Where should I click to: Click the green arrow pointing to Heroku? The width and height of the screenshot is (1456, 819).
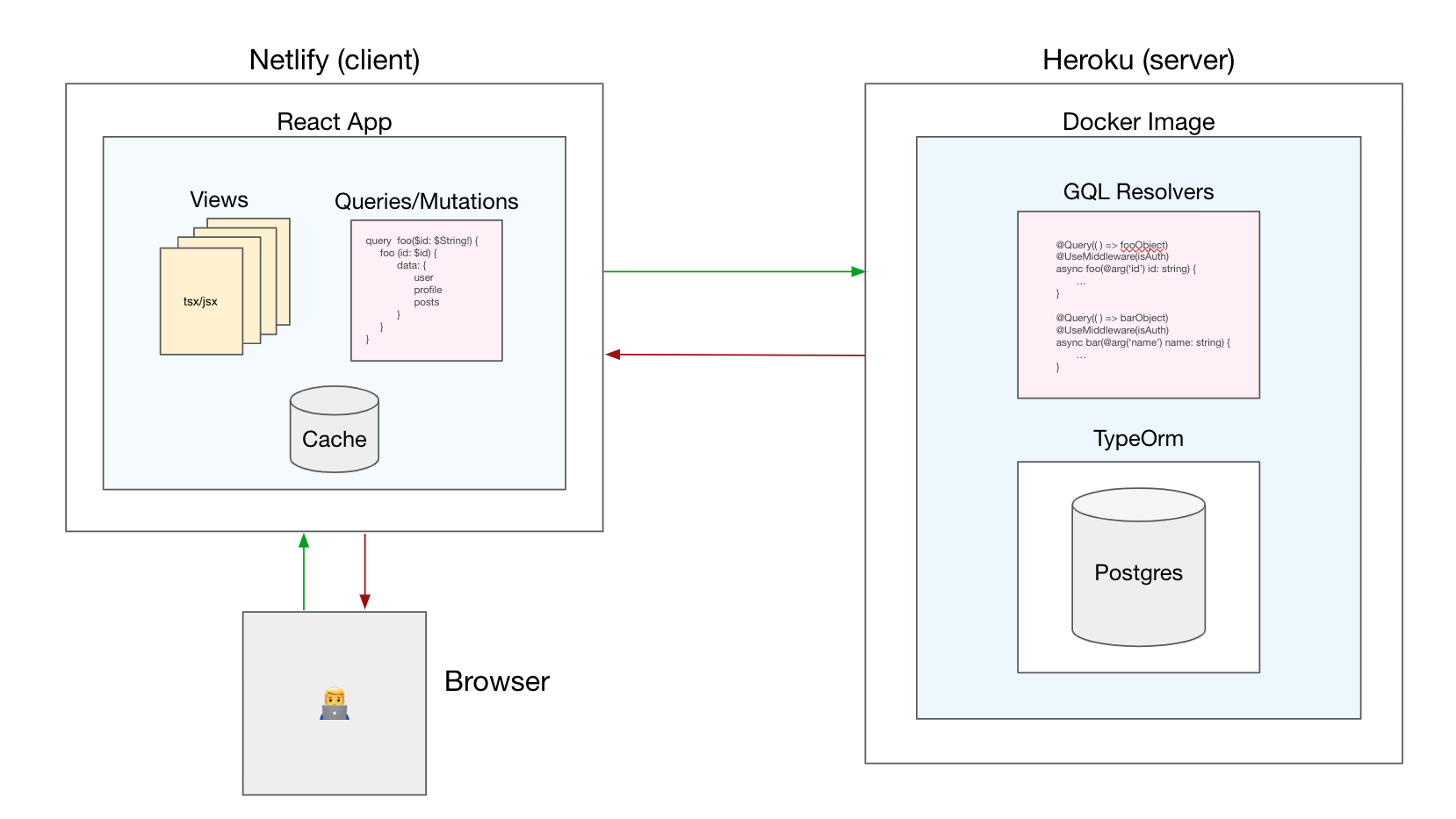733,270
